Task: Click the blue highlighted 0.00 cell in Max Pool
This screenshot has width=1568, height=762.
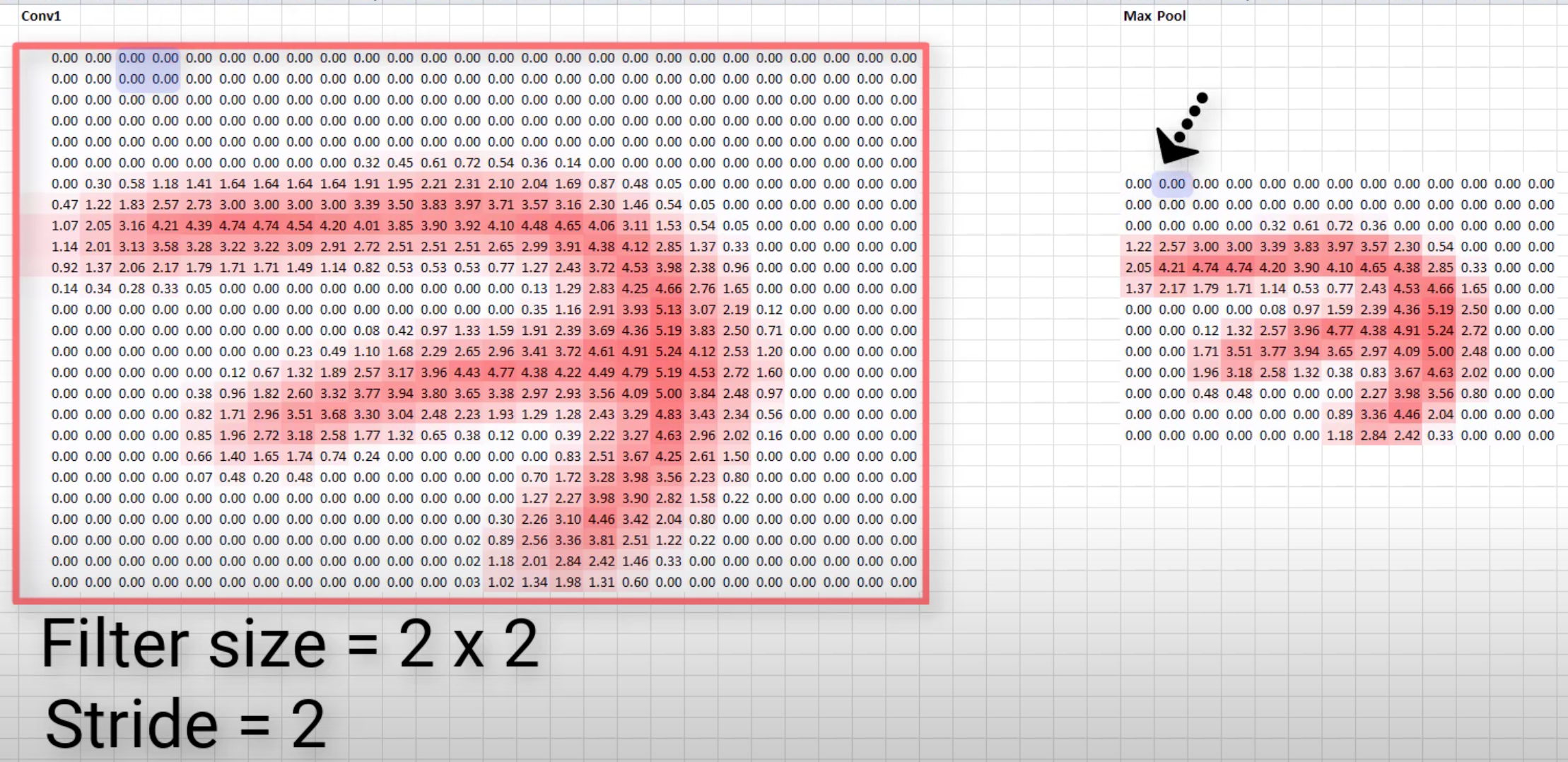Action: click(1171, 184)
